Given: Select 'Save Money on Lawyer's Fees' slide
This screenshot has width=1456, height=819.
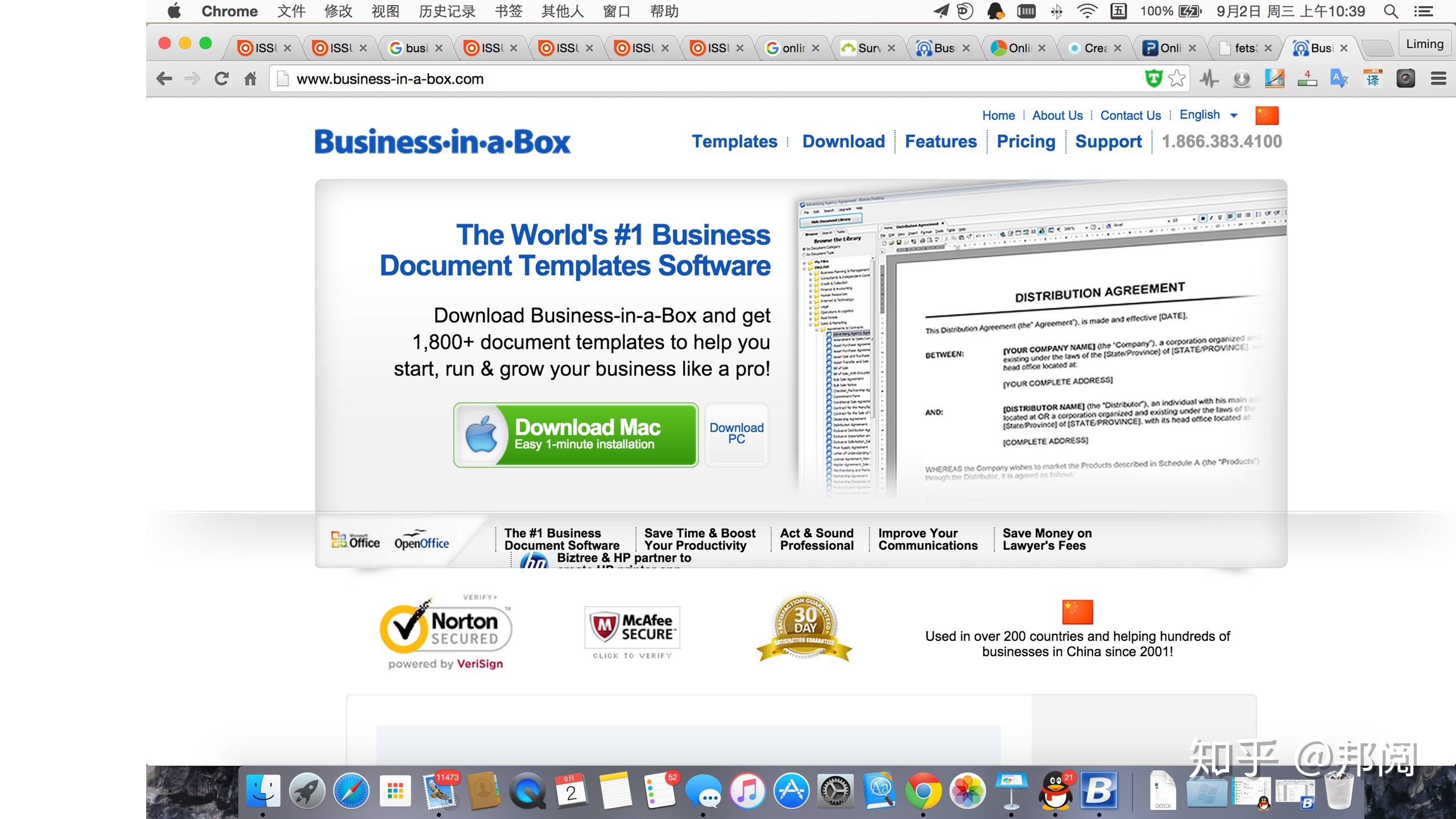Looking at the screenshot, I should 1047,539.
